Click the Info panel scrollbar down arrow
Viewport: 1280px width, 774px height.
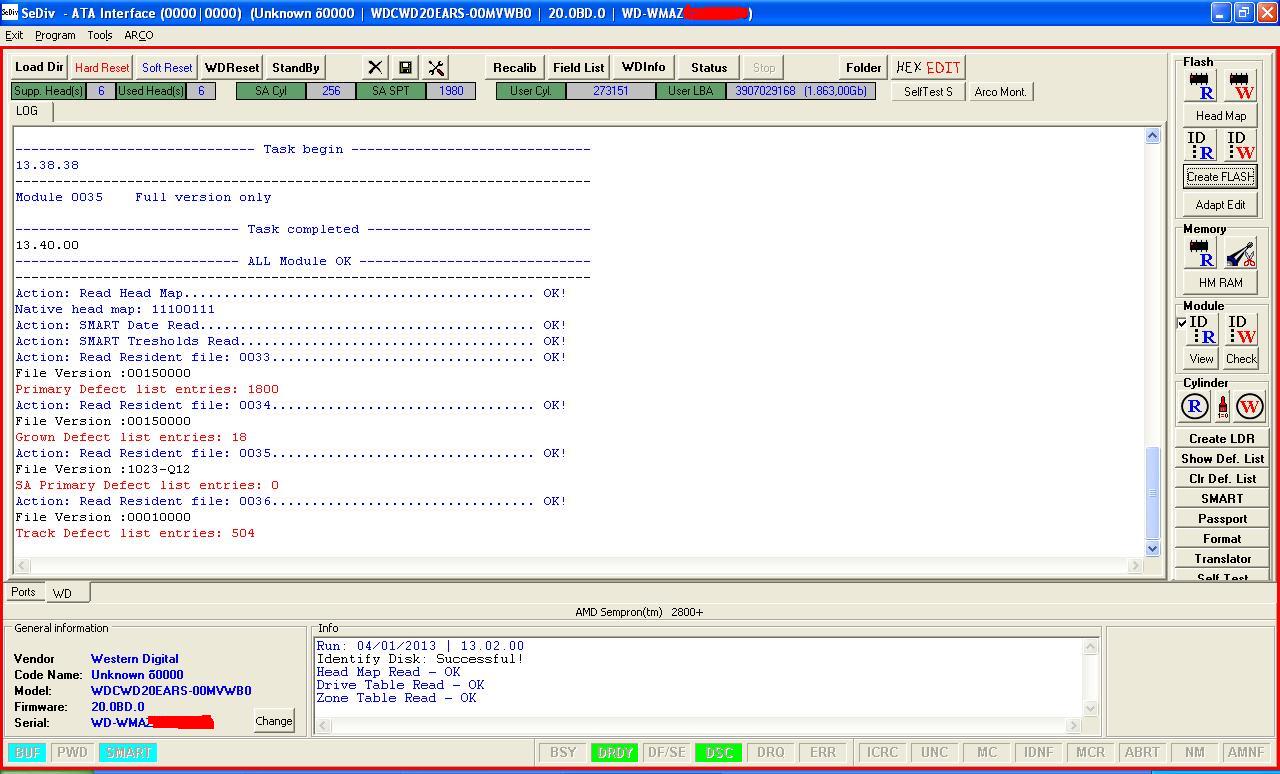[1091, 708]
